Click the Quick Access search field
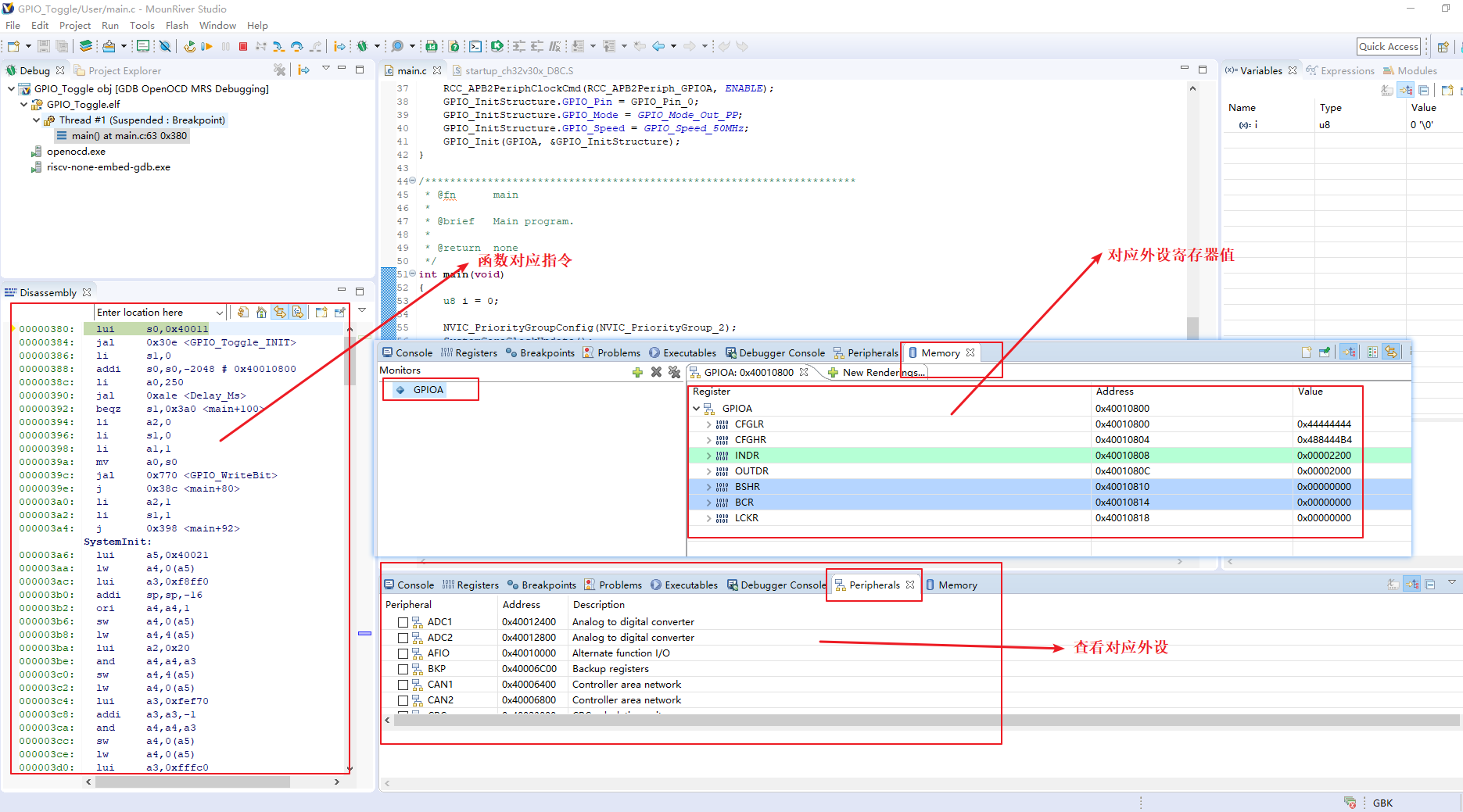This screenshot has height=812, width=1463. pos(1388,46)
